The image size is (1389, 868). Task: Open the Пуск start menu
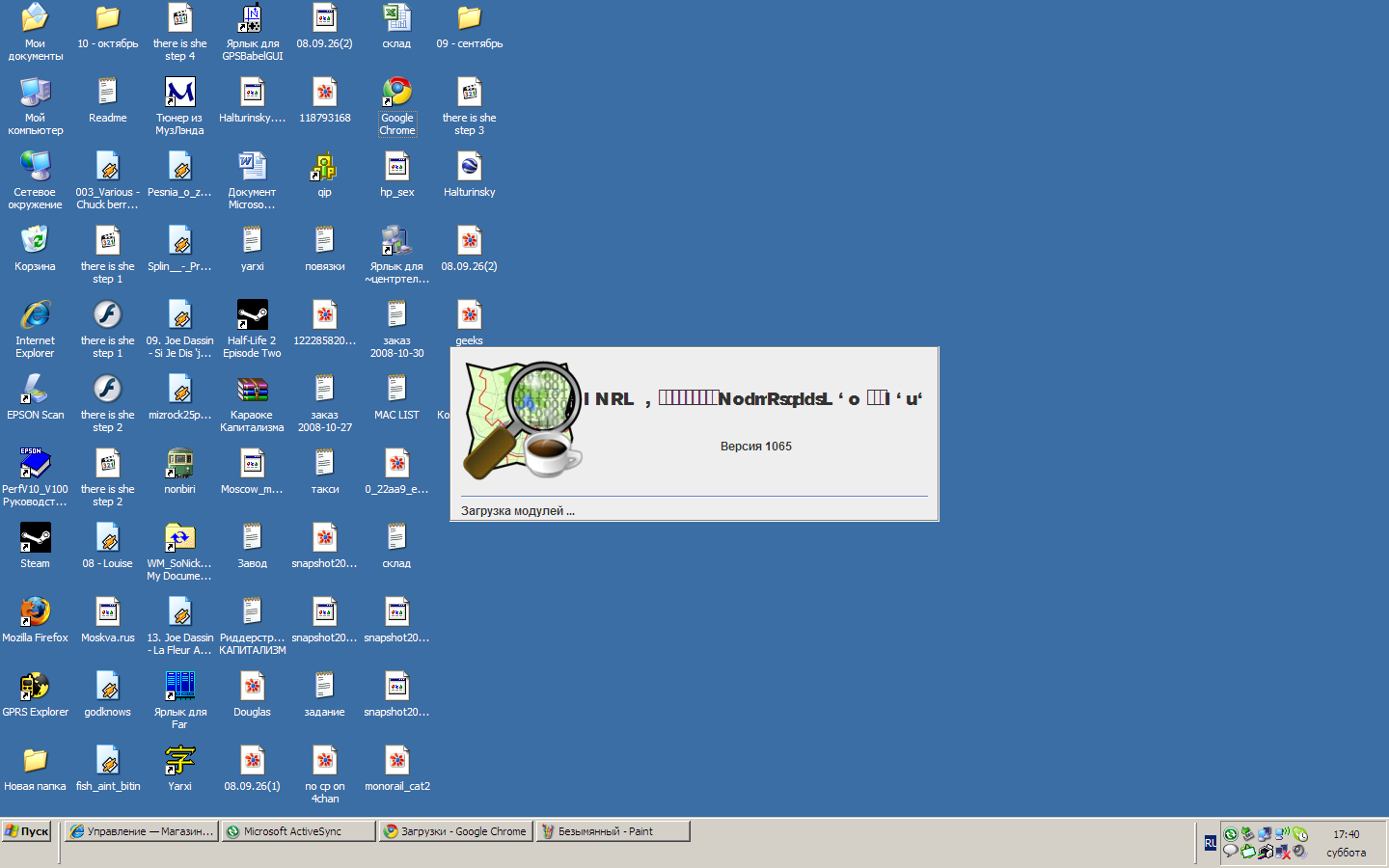pos(27,831)
